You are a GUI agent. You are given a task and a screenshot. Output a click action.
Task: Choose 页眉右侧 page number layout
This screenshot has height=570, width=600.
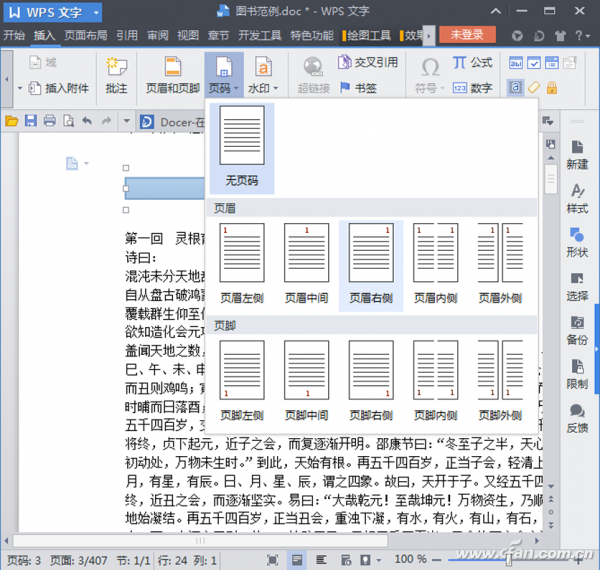click(371, 264)
